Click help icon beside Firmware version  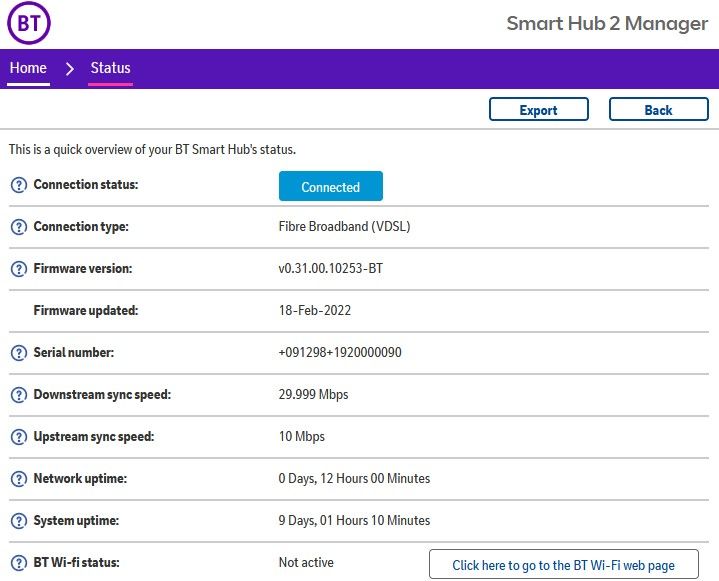[18, 269]
